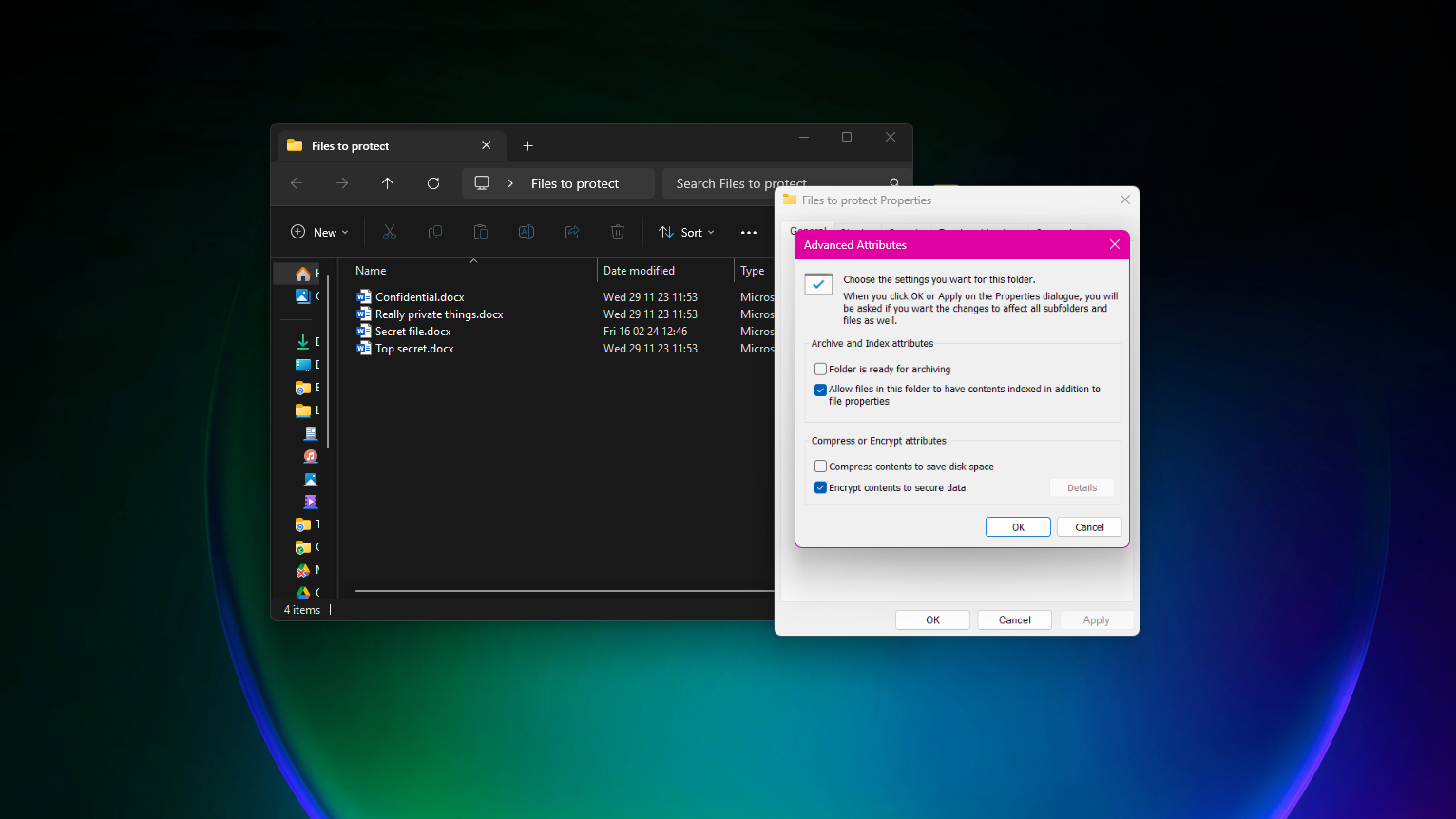Click the Cut scissors icon in Explorer toolbar
Image resolution: width=1456 pixels, height=819 pixels.
click(390, 232)
